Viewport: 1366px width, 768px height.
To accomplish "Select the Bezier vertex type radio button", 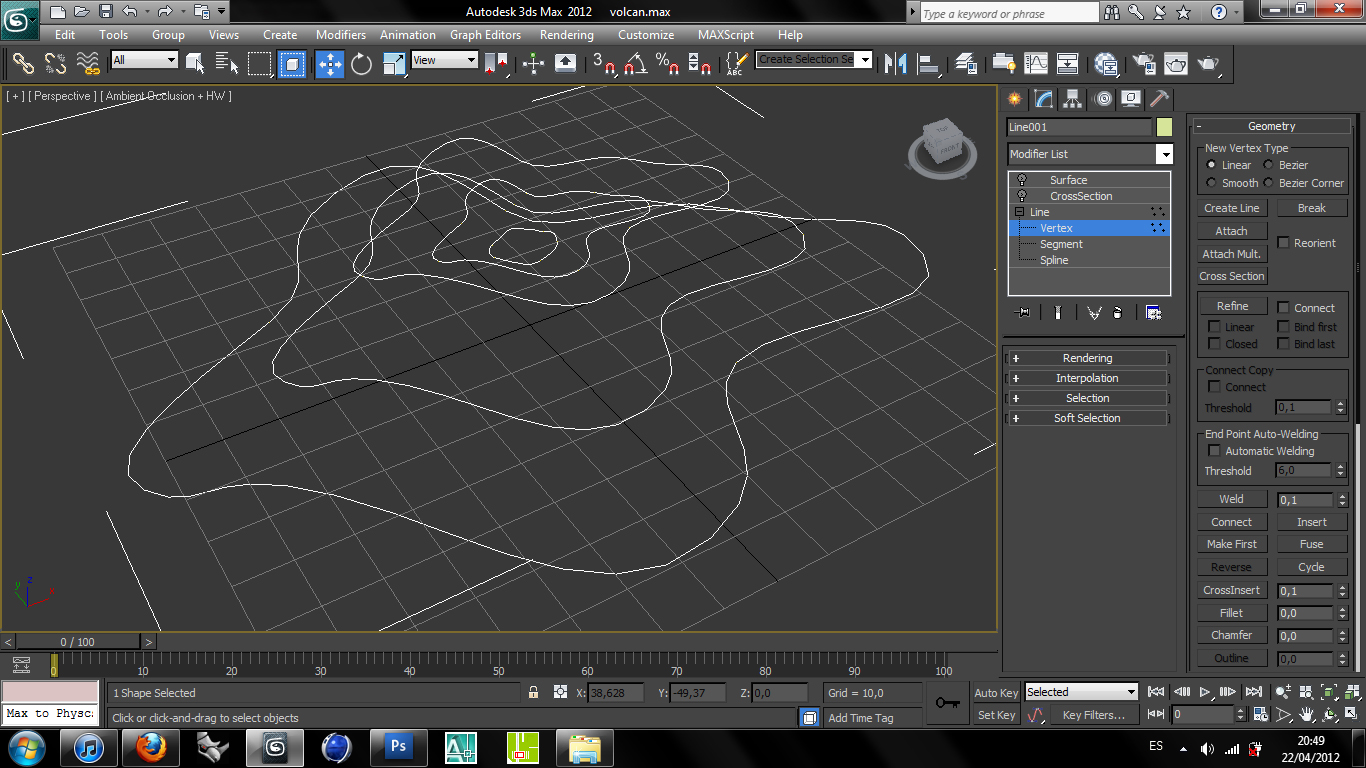I will pyautogui.click(x=1268, y=164).
